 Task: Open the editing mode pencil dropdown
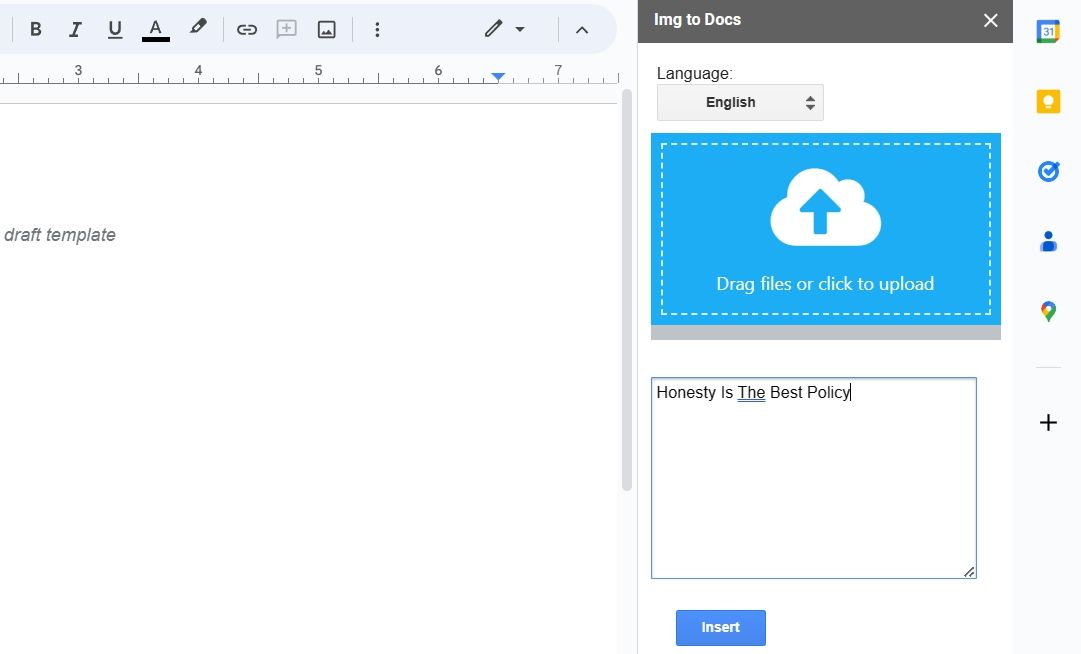point(505,29)
